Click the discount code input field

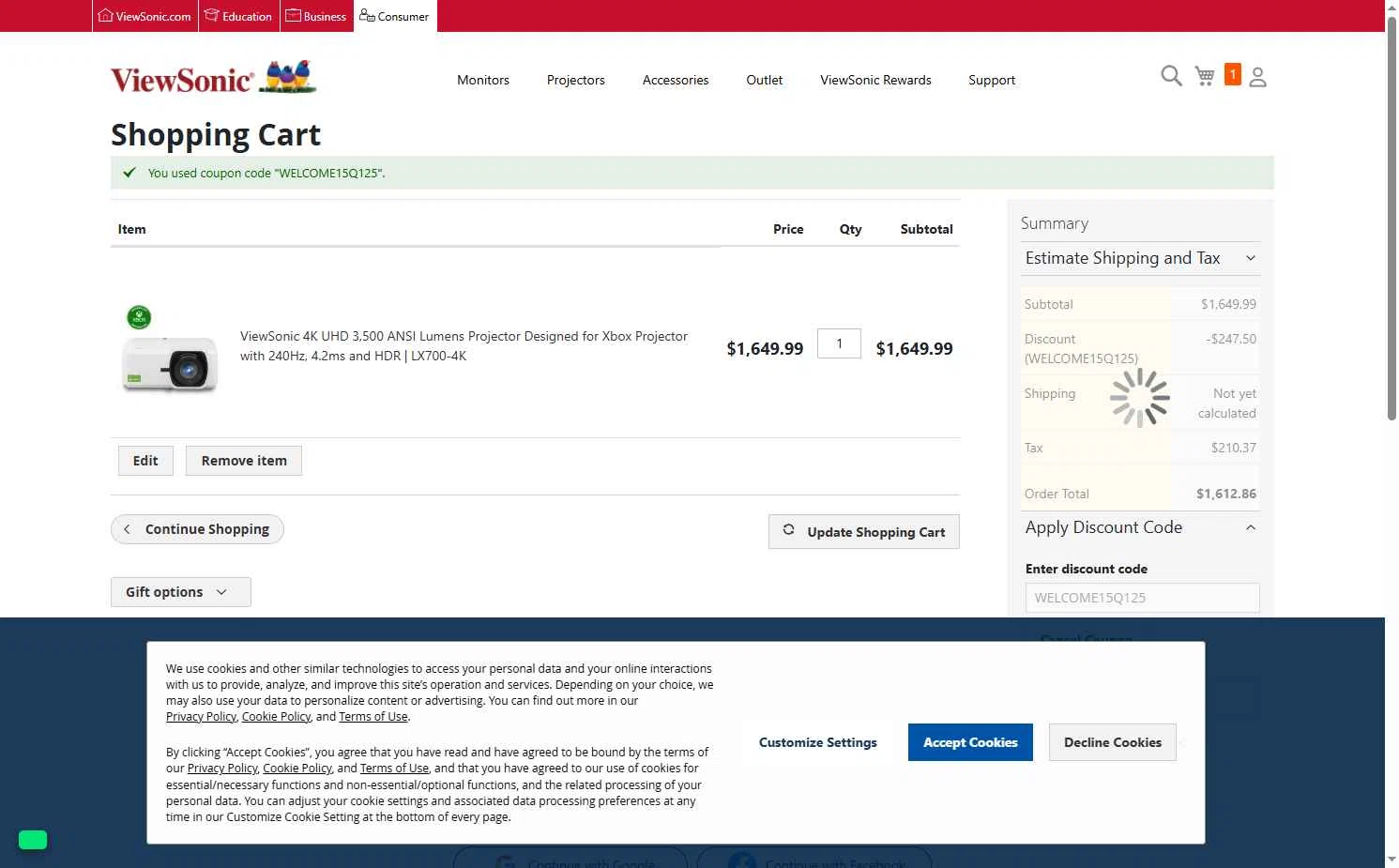1142,598
